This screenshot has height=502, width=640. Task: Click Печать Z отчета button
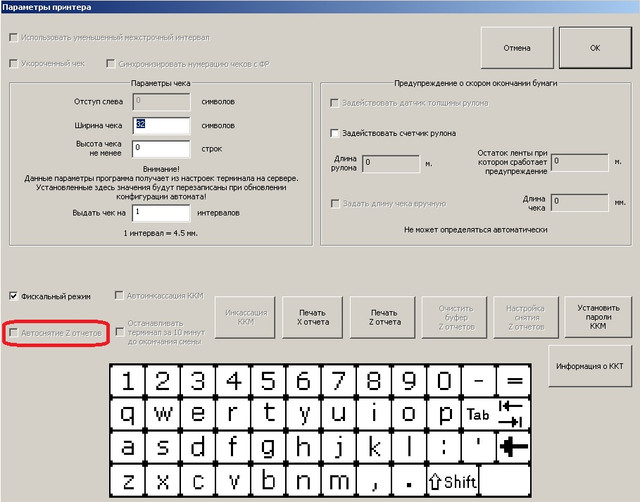382,317
